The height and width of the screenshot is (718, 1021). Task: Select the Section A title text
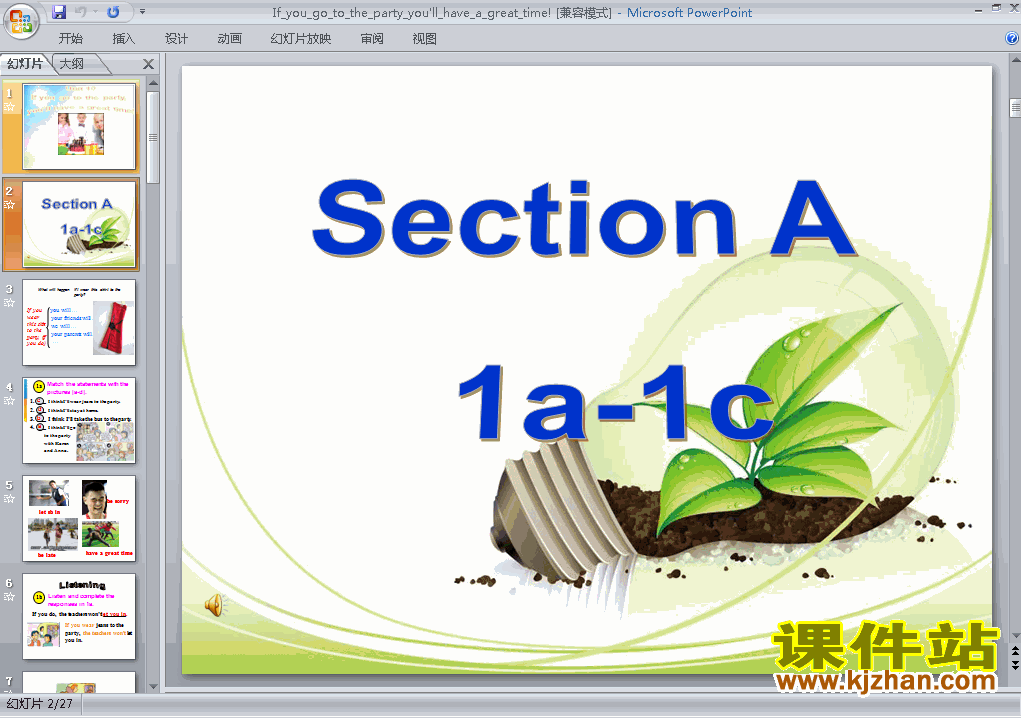(583, 218)
